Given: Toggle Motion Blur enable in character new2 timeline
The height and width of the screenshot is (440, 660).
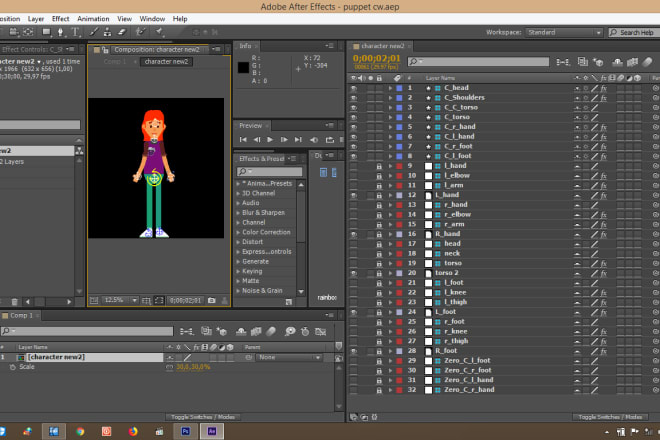Looking at the screenshot, I should coord(647,62).
